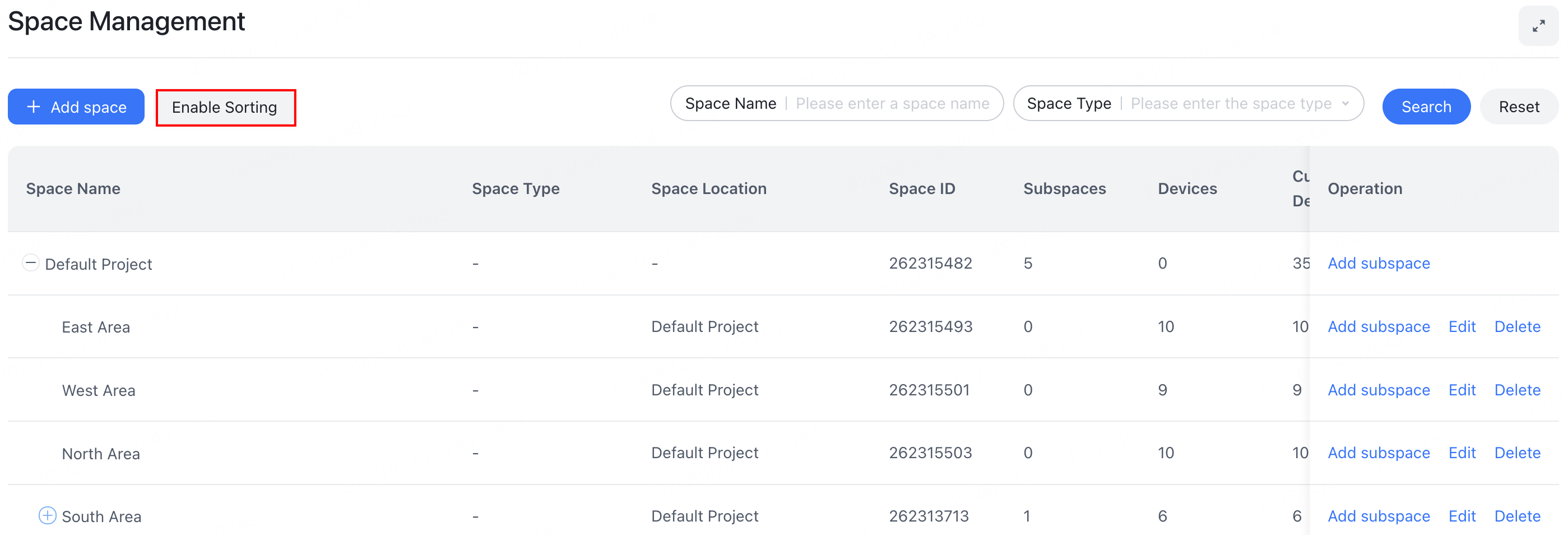Image resolution: width=1568 pixels, height=535 pixels.
Task: Delete the North Area space
Action: (x=1517, y=453)
